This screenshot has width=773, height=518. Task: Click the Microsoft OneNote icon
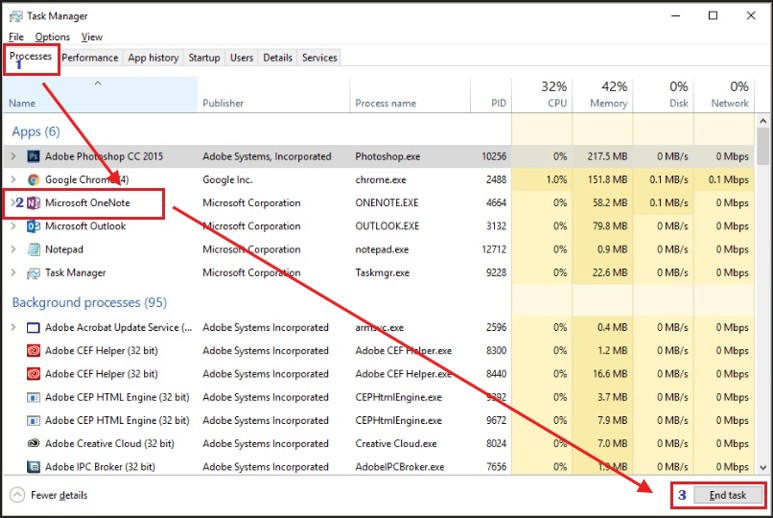point(33,203)
